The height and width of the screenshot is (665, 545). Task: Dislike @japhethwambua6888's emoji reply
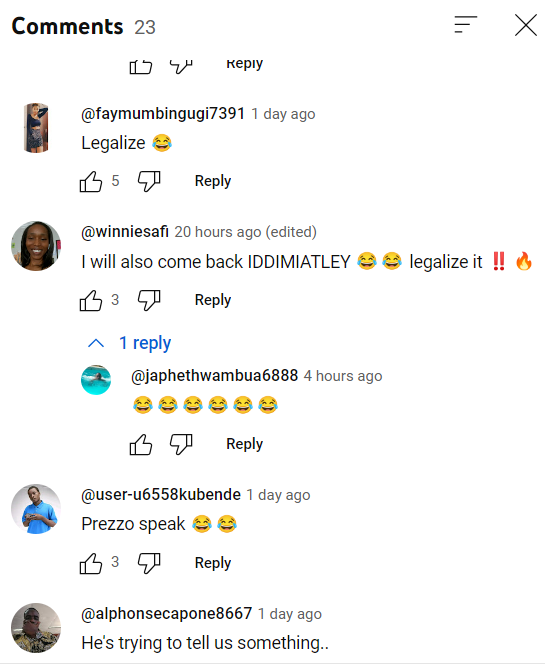pyautogui.click(x=181, y=444)
